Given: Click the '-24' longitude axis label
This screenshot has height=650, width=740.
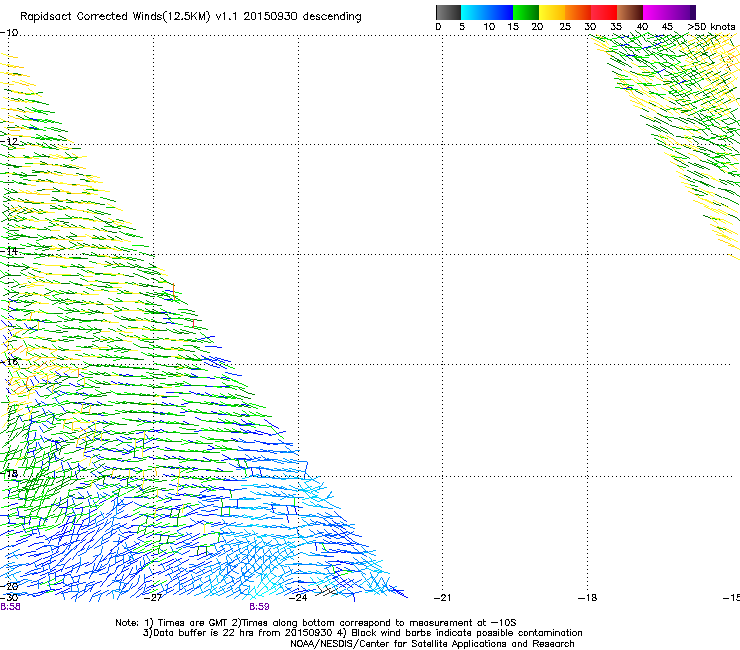Looking at the screenshot, I should click(298, 598).
